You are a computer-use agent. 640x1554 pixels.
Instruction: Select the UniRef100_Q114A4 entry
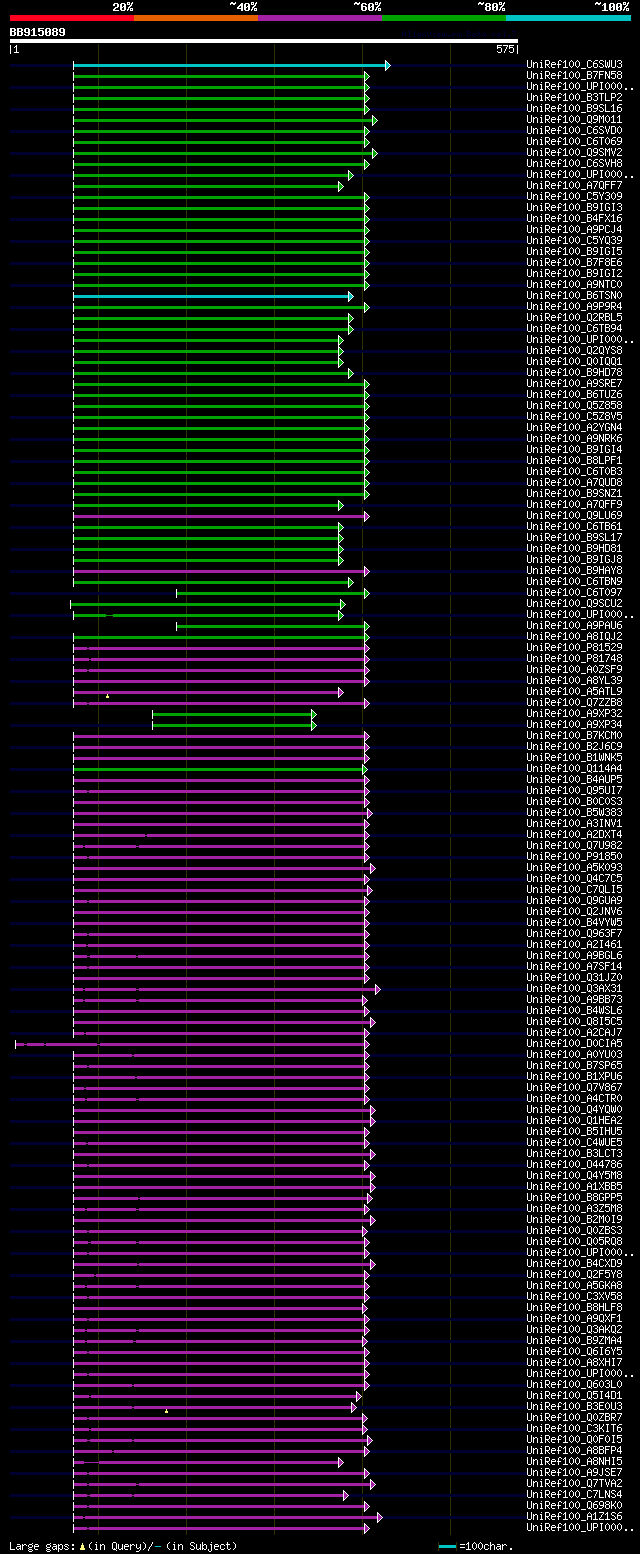(x=574, y=768)
